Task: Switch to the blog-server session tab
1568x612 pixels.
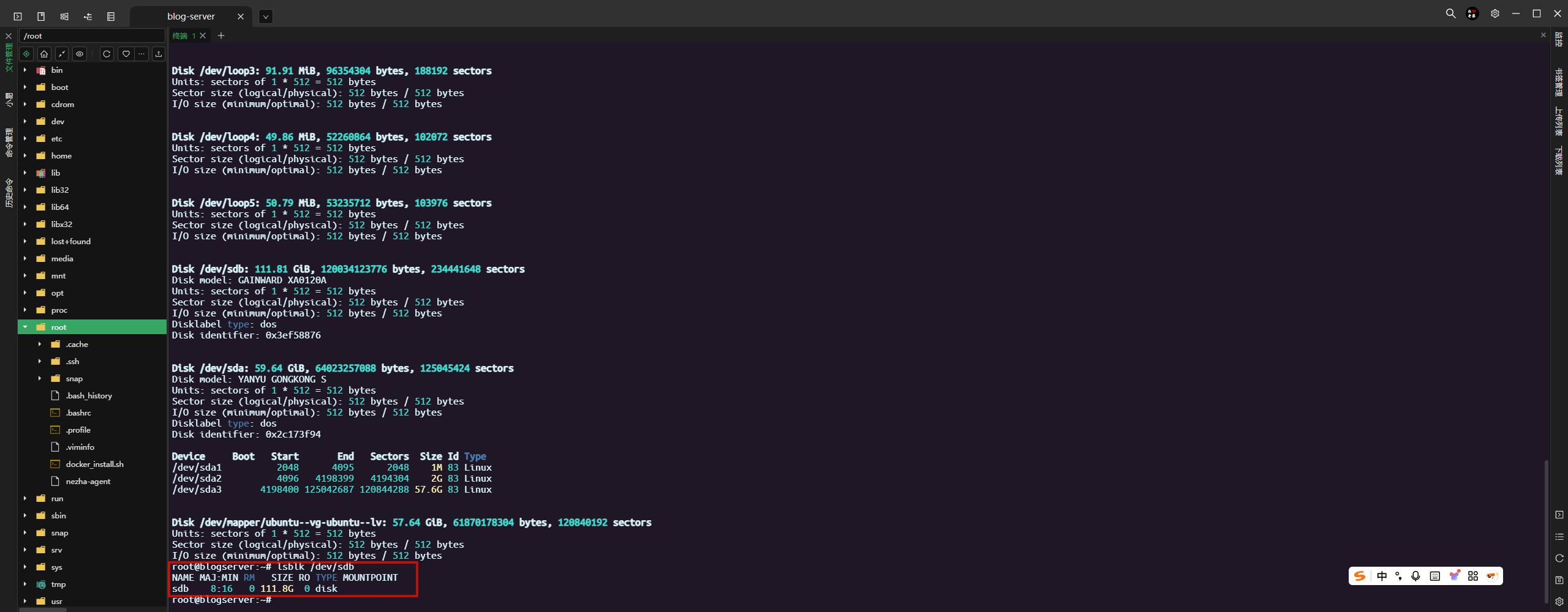Action: (x=190, y=17)
